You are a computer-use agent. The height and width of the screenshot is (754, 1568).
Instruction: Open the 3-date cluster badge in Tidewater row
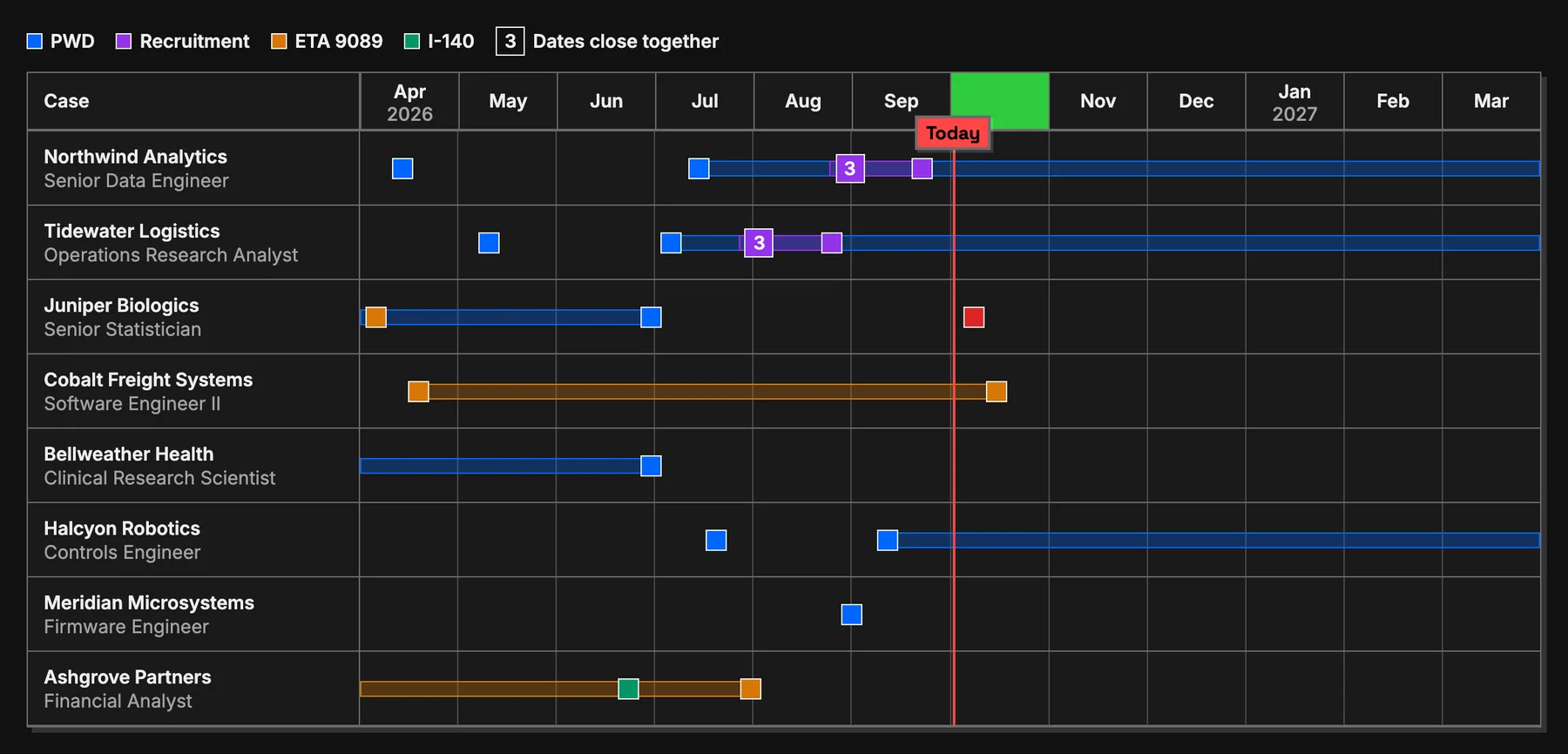pos(759,243)
